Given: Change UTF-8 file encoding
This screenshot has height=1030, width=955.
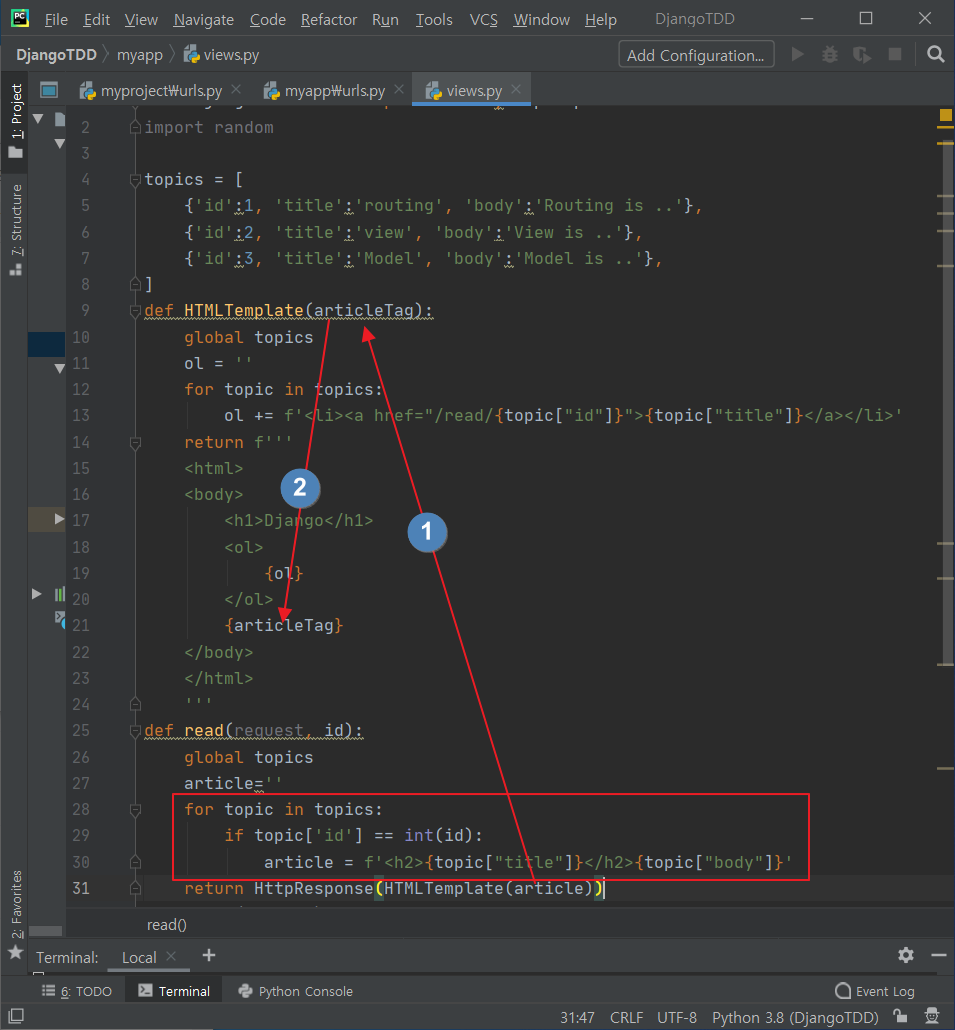Looking at the screenshot, I should point(677,1018).
